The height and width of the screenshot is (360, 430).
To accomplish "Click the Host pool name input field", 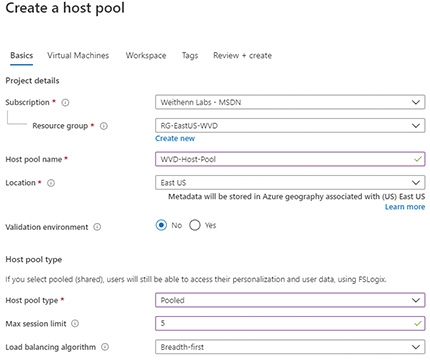I will (290, 159).
